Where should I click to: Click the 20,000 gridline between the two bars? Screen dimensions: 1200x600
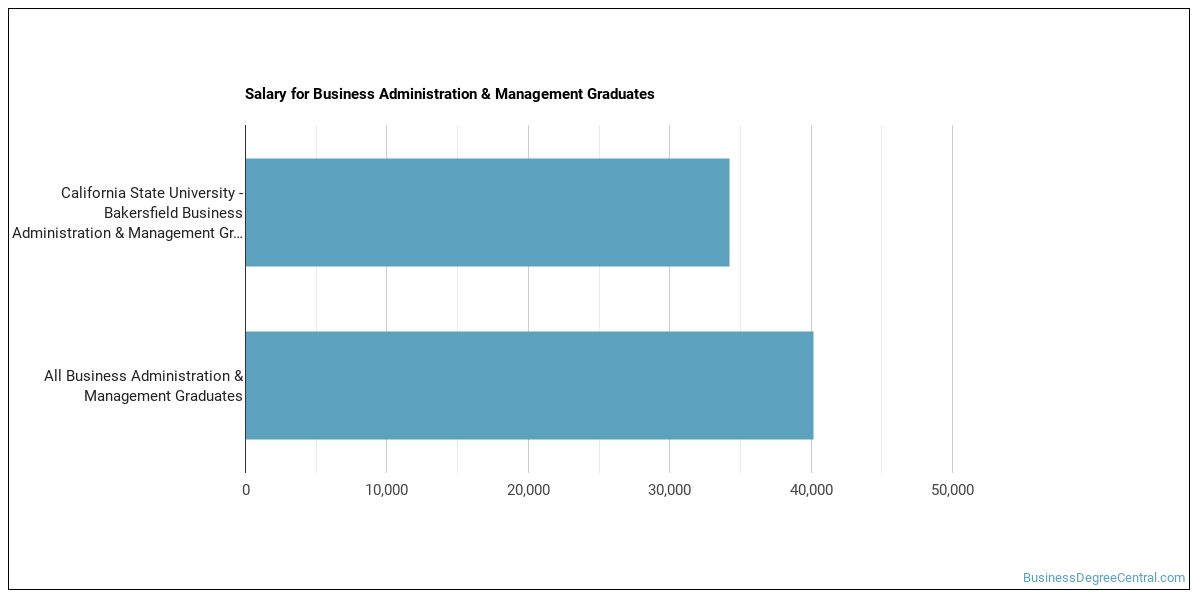528,298
